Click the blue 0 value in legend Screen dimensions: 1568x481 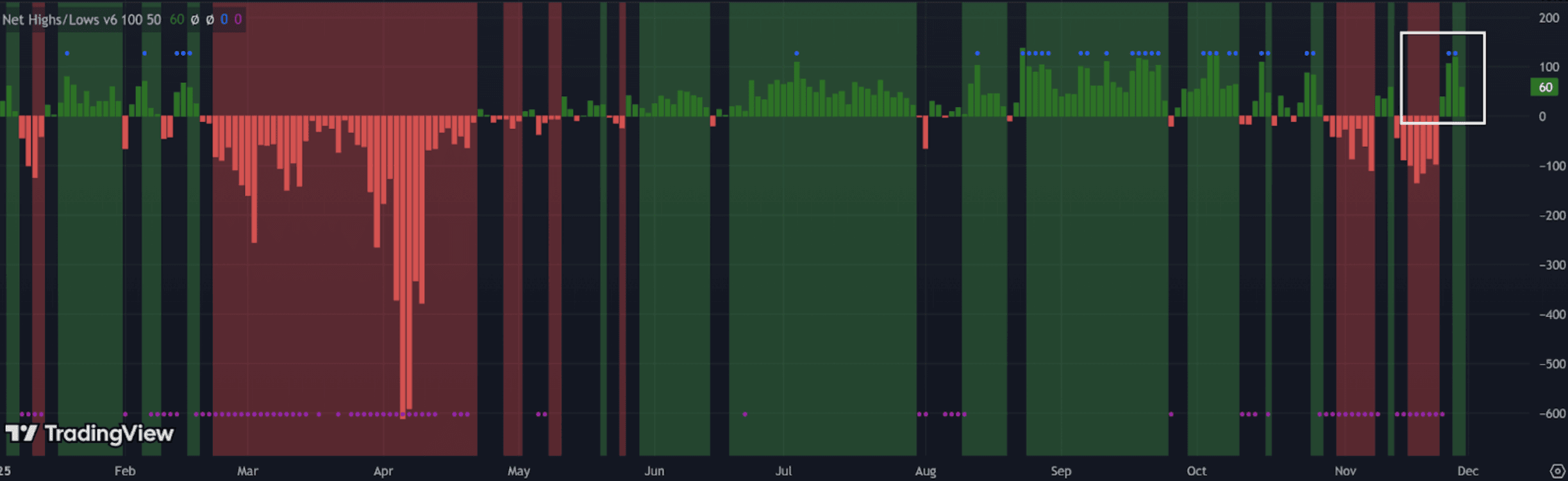tap(224, 19)
